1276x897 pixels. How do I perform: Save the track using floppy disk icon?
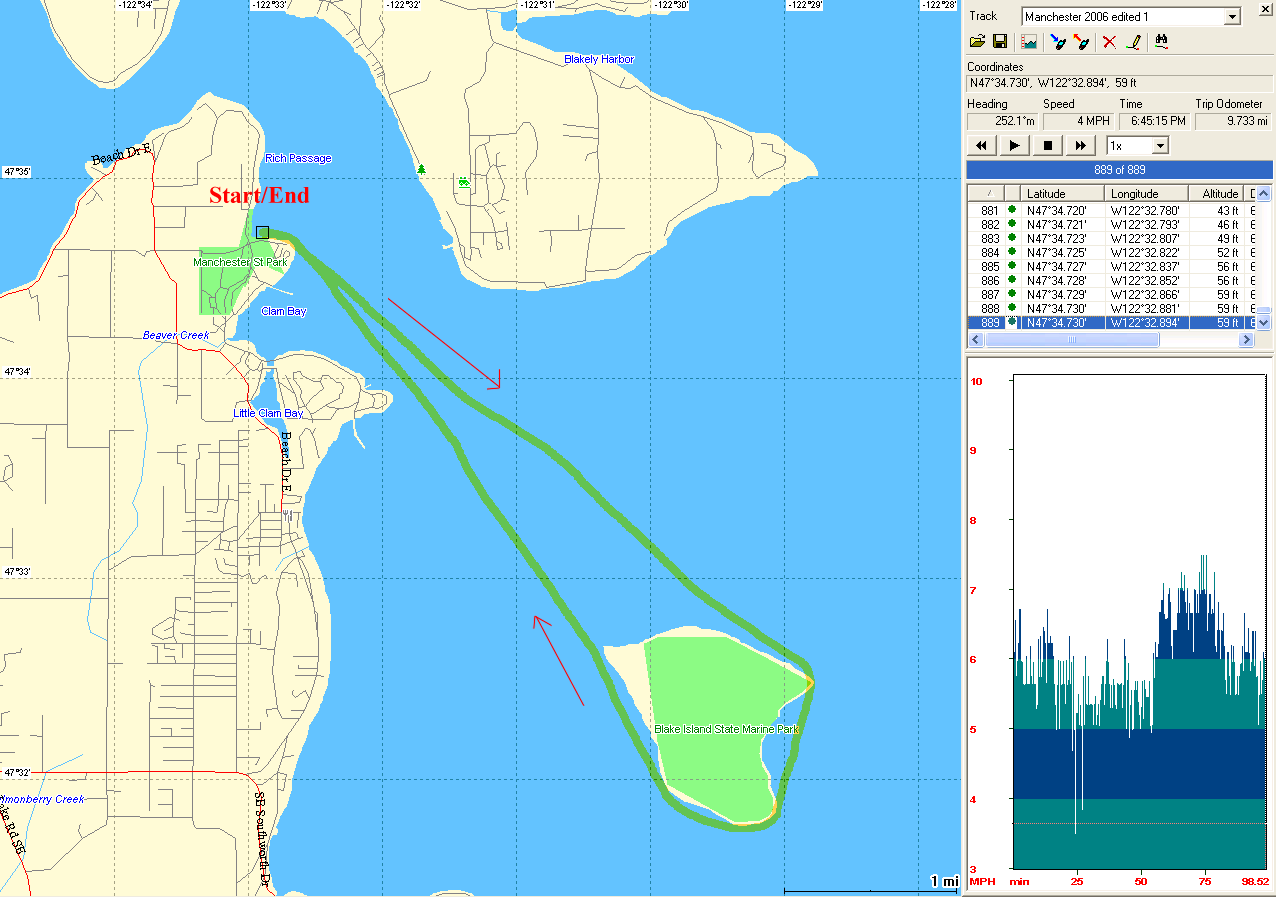[999, 42]
